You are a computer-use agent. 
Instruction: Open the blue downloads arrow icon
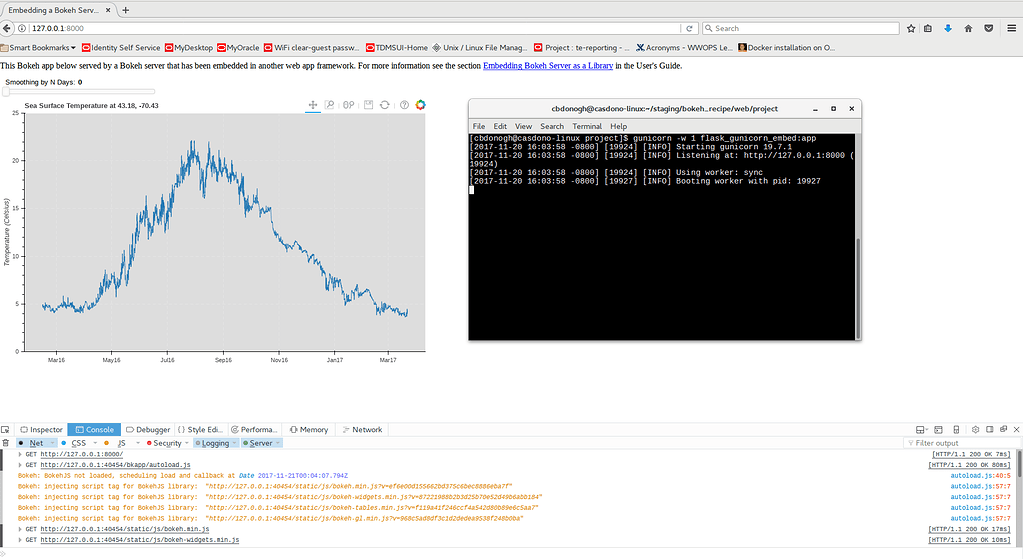948,29
